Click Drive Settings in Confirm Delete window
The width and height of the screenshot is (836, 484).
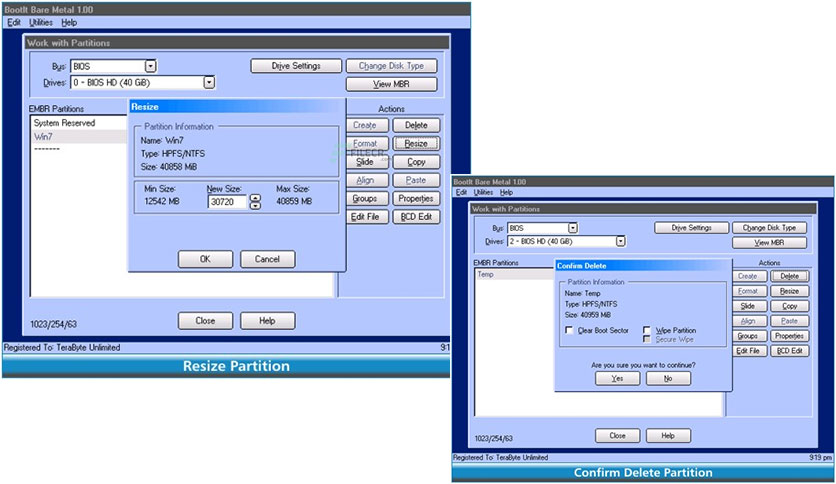692,228
